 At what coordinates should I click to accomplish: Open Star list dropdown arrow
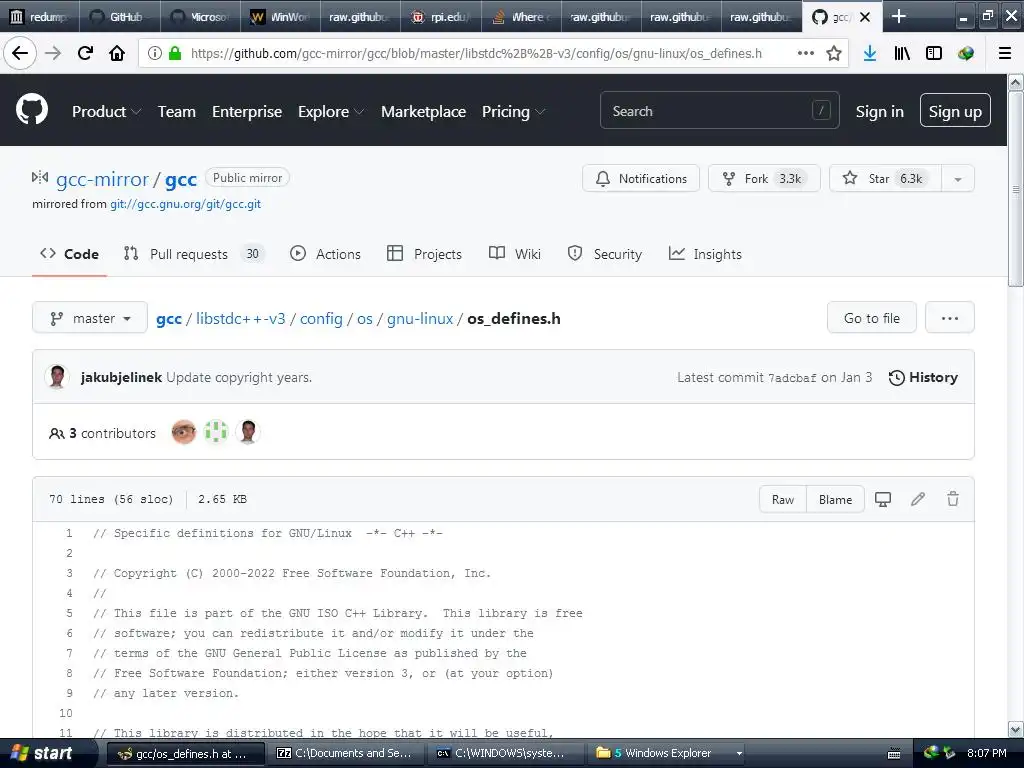[x=957, y=179]
